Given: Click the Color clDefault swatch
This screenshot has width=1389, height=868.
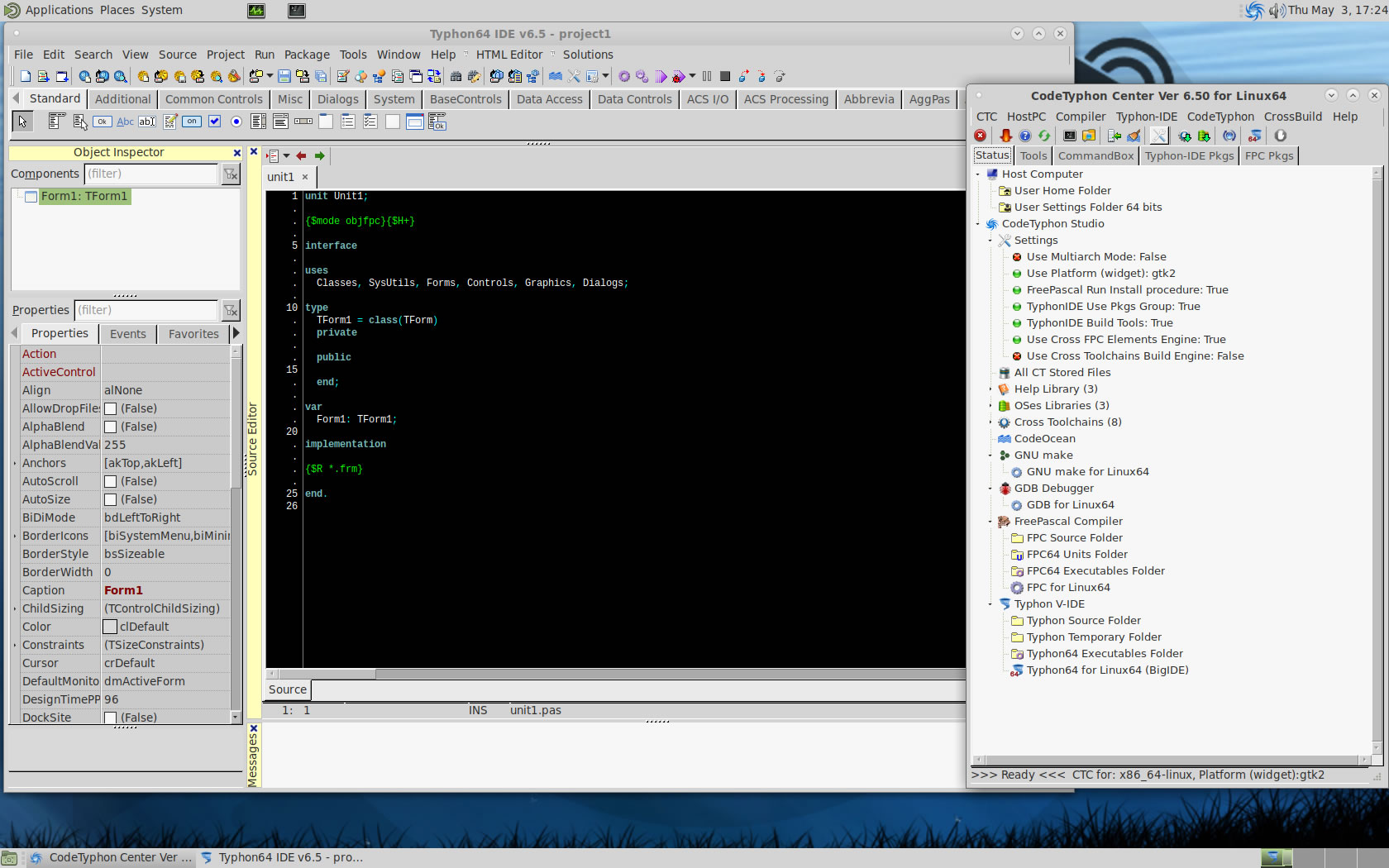Looking at the screenshot, I should point(110,627).
